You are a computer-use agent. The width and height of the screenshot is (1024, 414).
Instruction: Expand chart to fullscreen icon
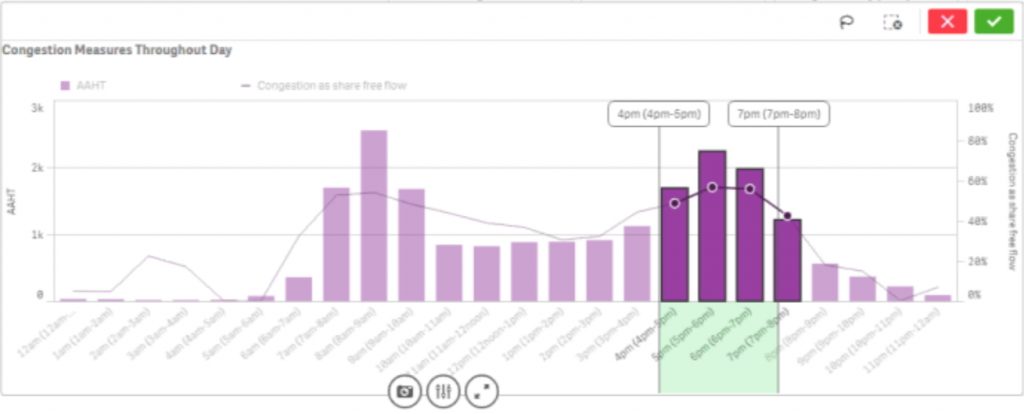482,391
